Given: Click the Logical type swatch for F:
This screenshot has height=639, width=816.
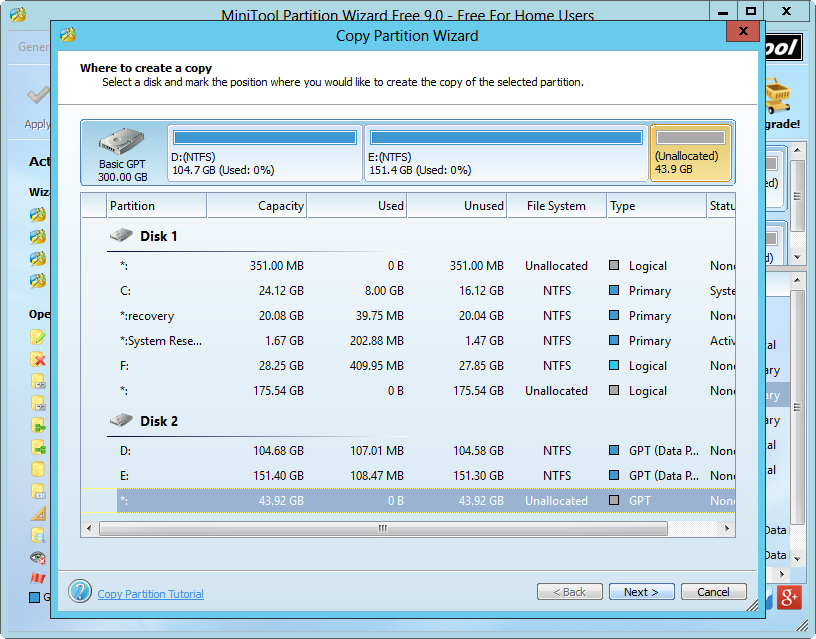Looking at the screenshot, I should [x=614, y=365].
